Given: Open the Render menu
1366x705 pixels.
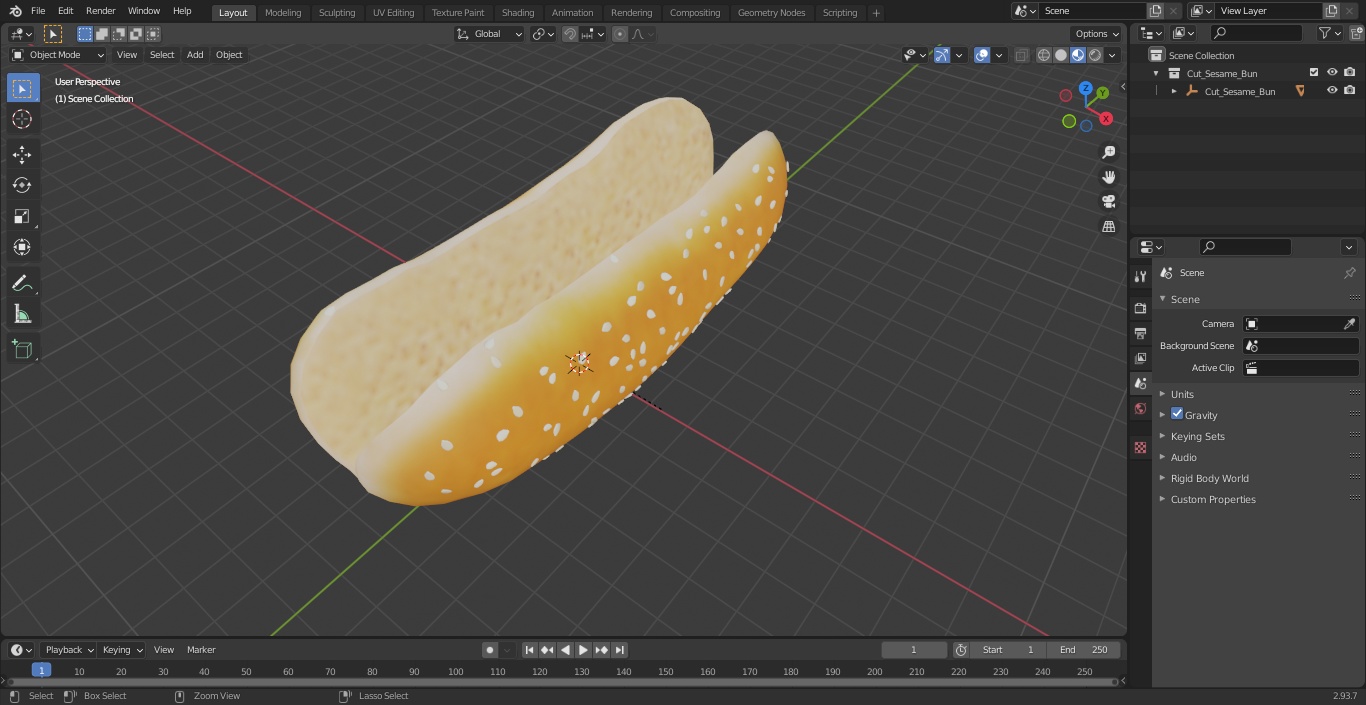Looking at the screenshot, I should tap(100, 11).
